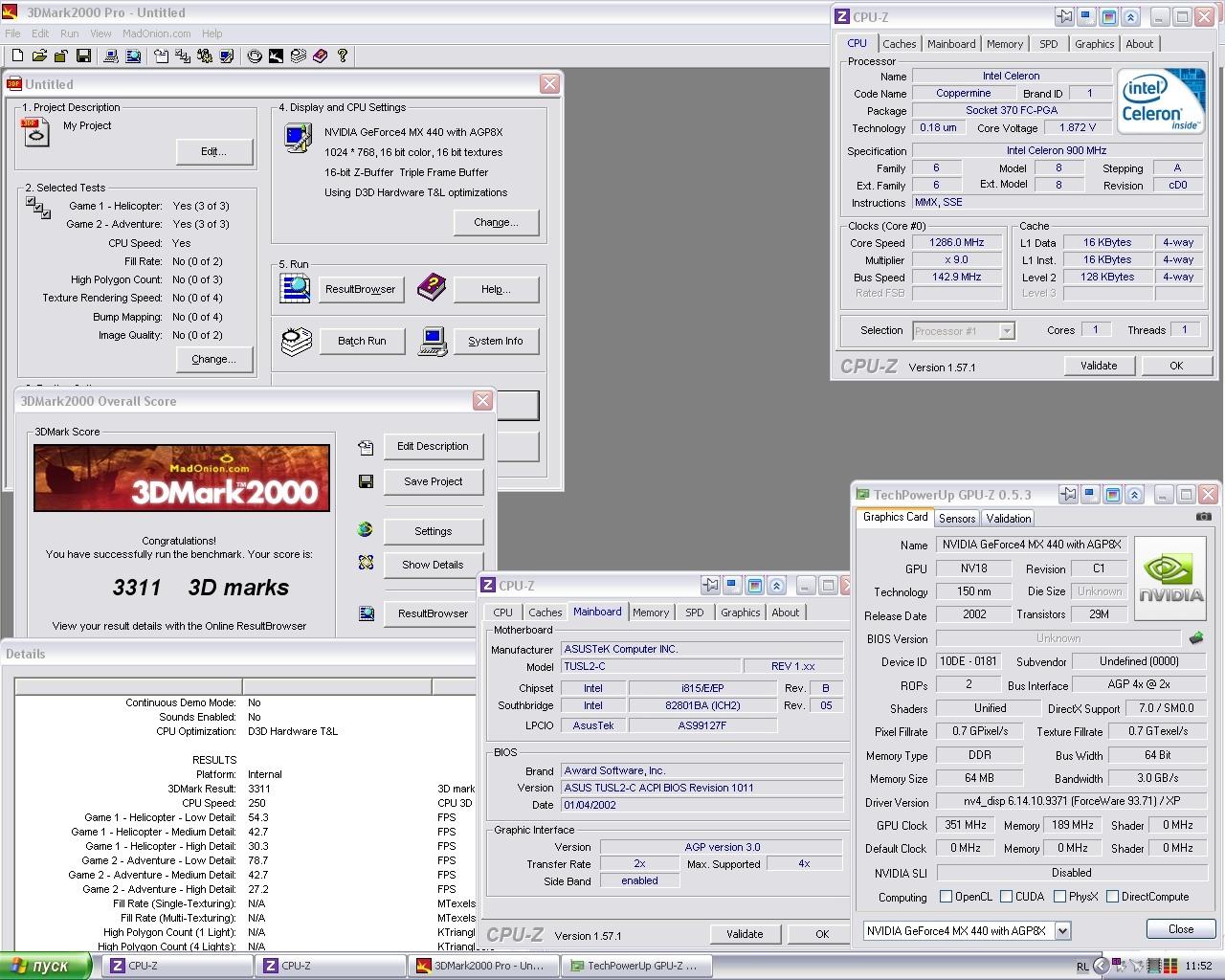Click the RL language indicator in system tray
Screen dimensions: 1225x980
coord(1082,967)
